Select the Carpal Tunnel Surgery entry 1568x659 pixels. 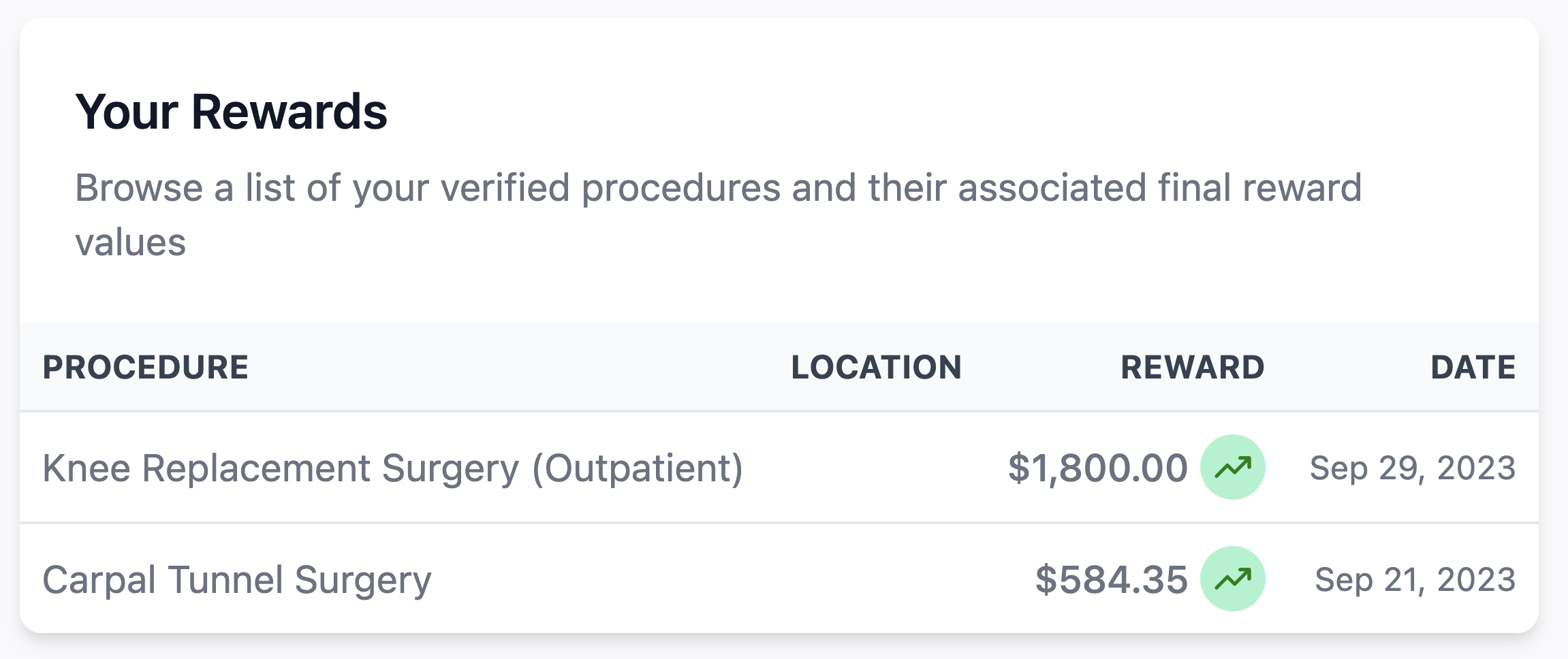pos(238,579)
